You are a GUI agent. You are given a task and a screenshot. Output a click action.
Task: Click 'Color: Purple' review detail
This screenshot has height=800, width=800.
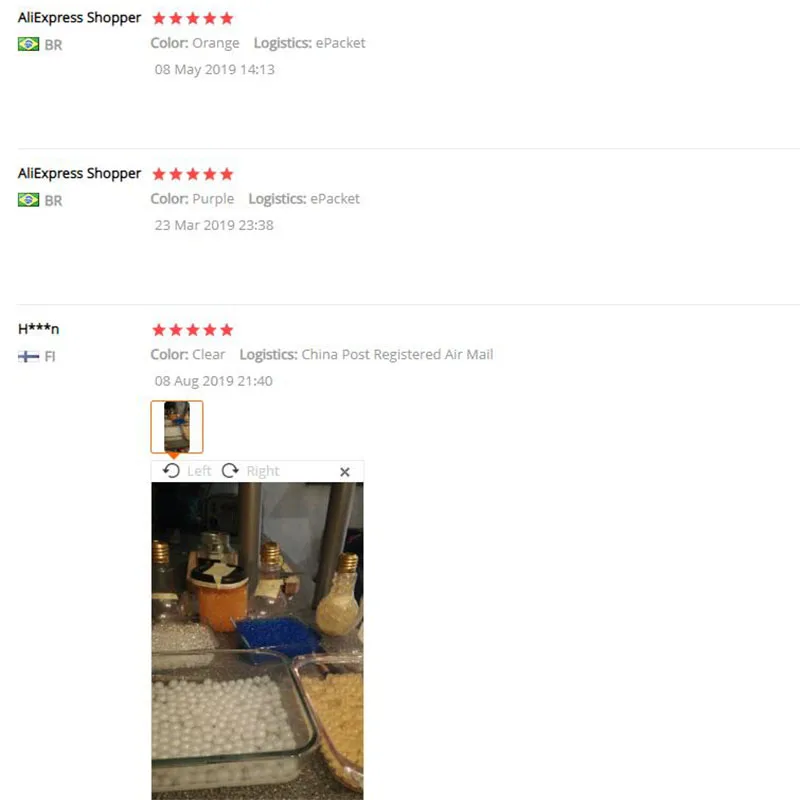[192, 198]
